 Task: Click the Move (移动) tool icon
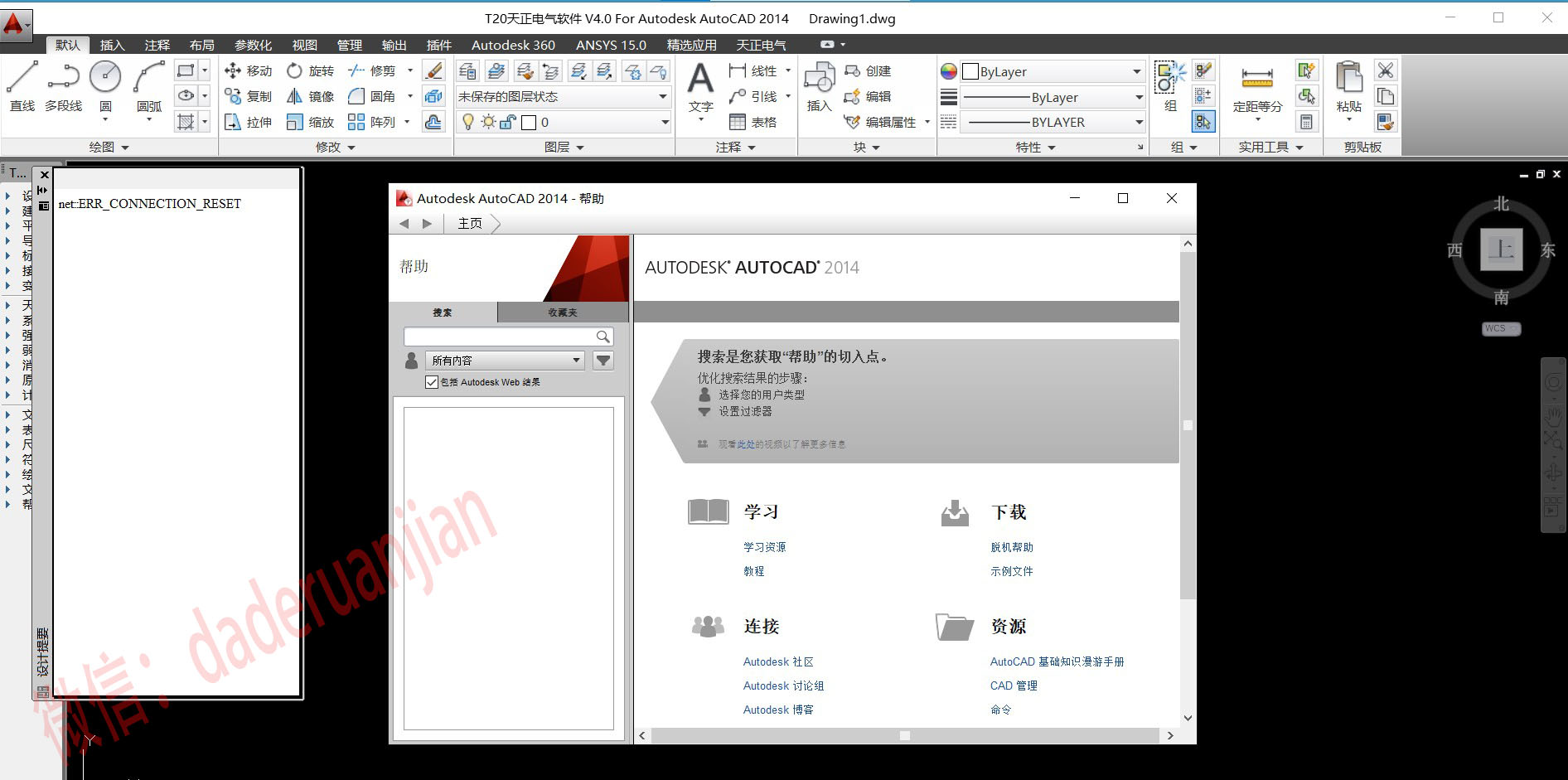click(233, 71)
